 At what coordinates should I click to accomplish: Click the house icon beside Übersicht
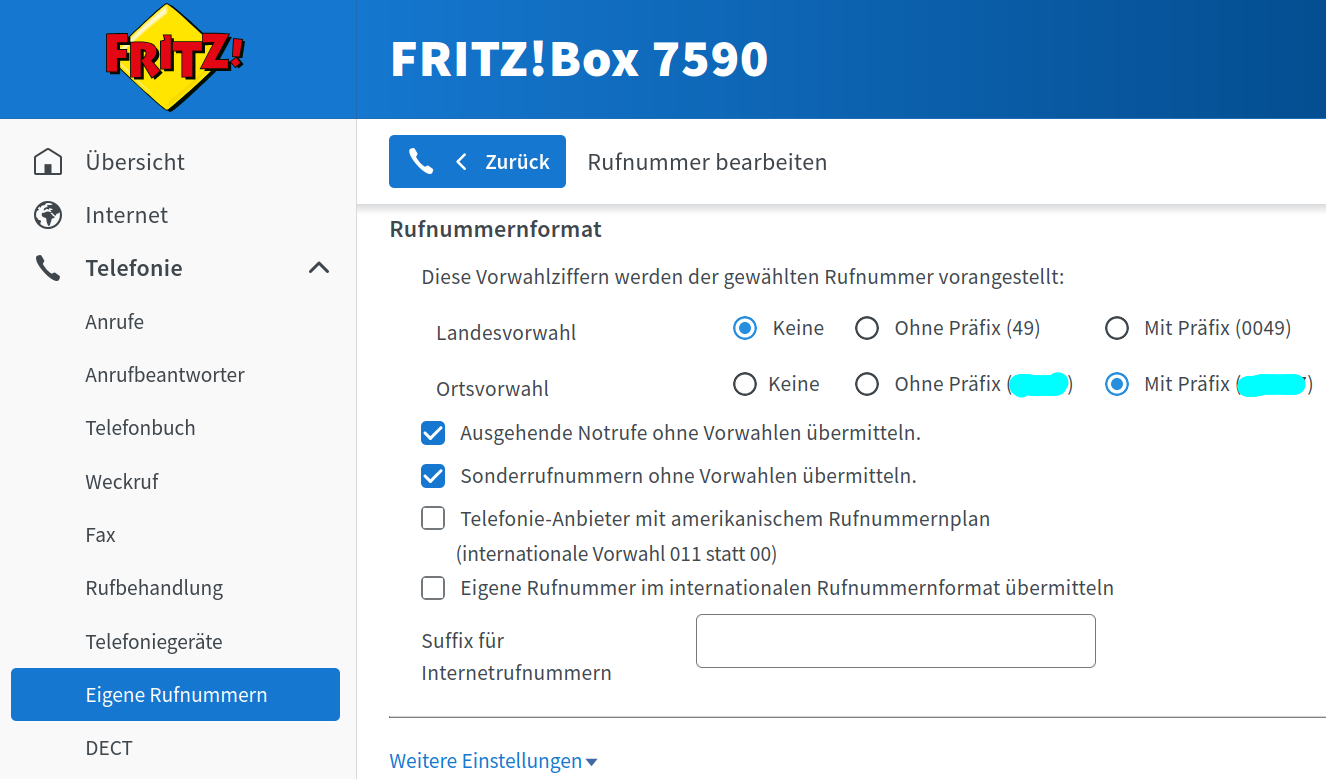[x=47, y=162]
